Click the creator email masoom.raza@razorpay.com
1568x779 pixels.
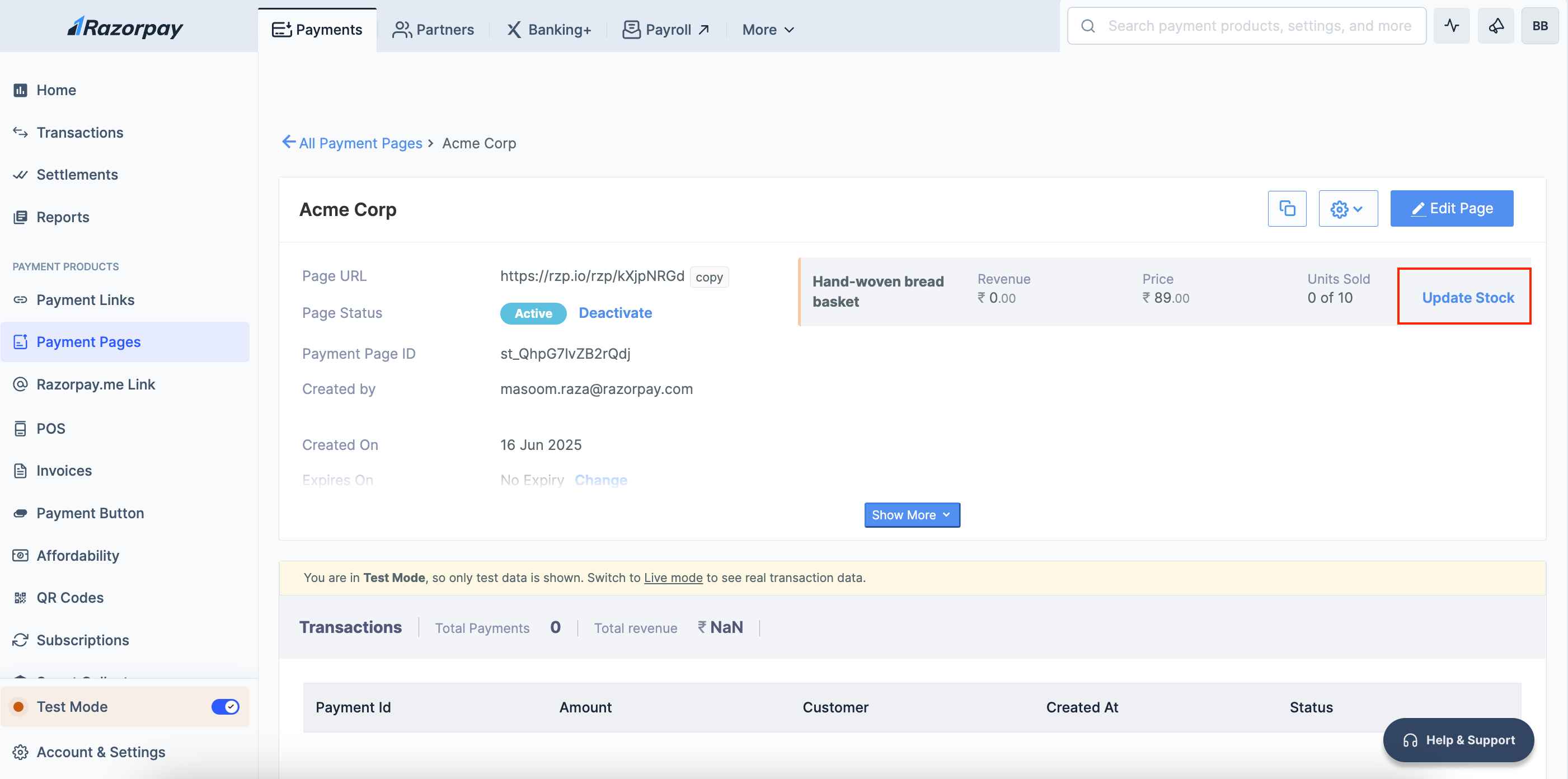coord(596,389)
